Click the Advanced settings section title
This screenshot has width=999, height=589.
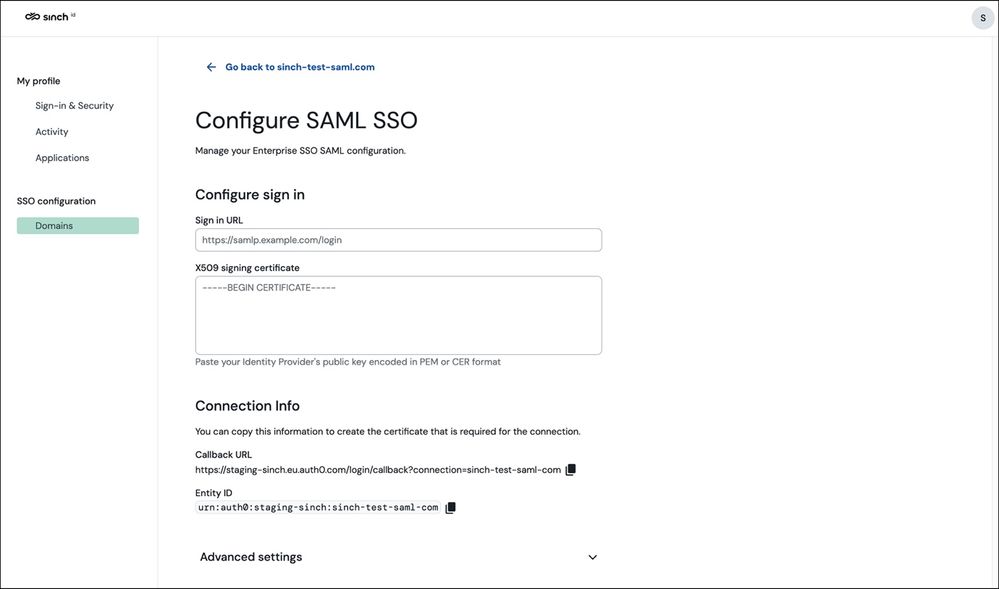coord(251,557)
